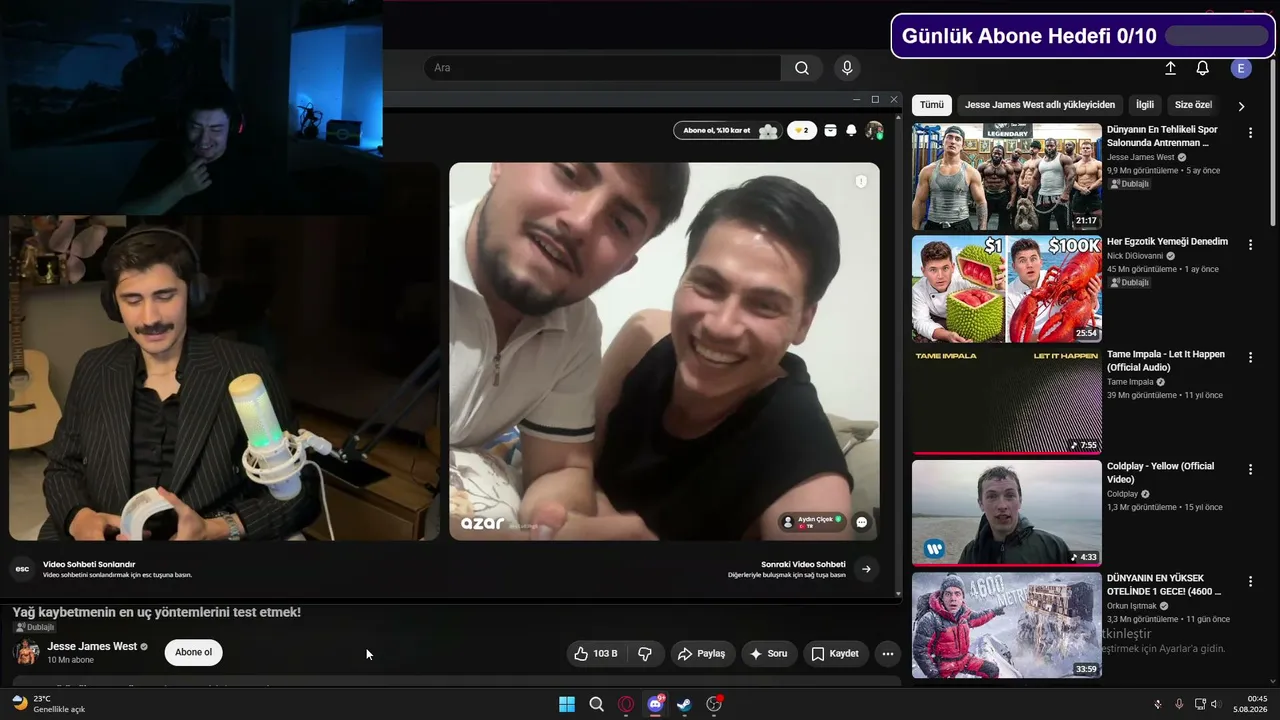Open the Azar profile avatar
Viewport: 1280px width, 720px height.
click(x=874, y=130)
